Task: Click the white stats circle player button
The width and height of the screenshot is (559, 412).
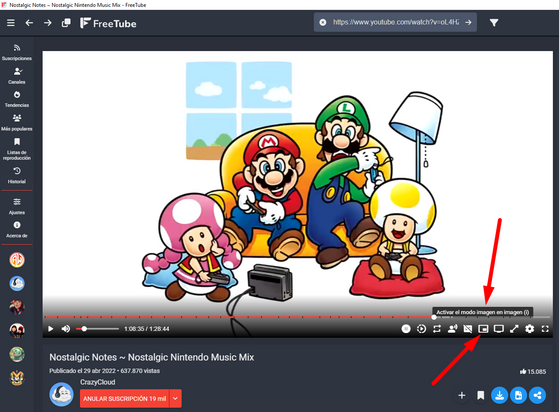Action: [x=406, y=329]
